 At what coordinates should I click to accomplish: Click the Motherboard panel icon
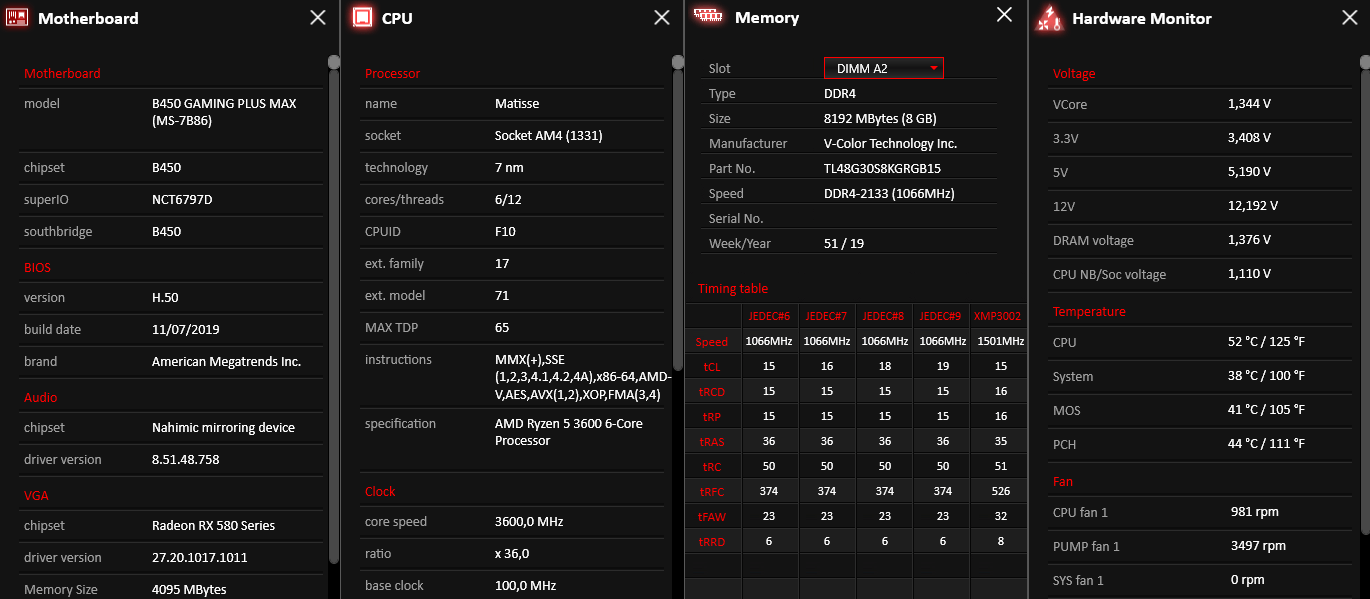[x=17, y=18]
